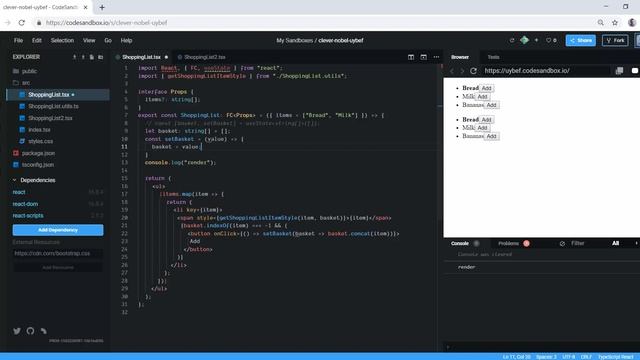Open ShoppingList2.tsx in the Explorer
This screenshot has width=640, height=360.
pos(50,118)
